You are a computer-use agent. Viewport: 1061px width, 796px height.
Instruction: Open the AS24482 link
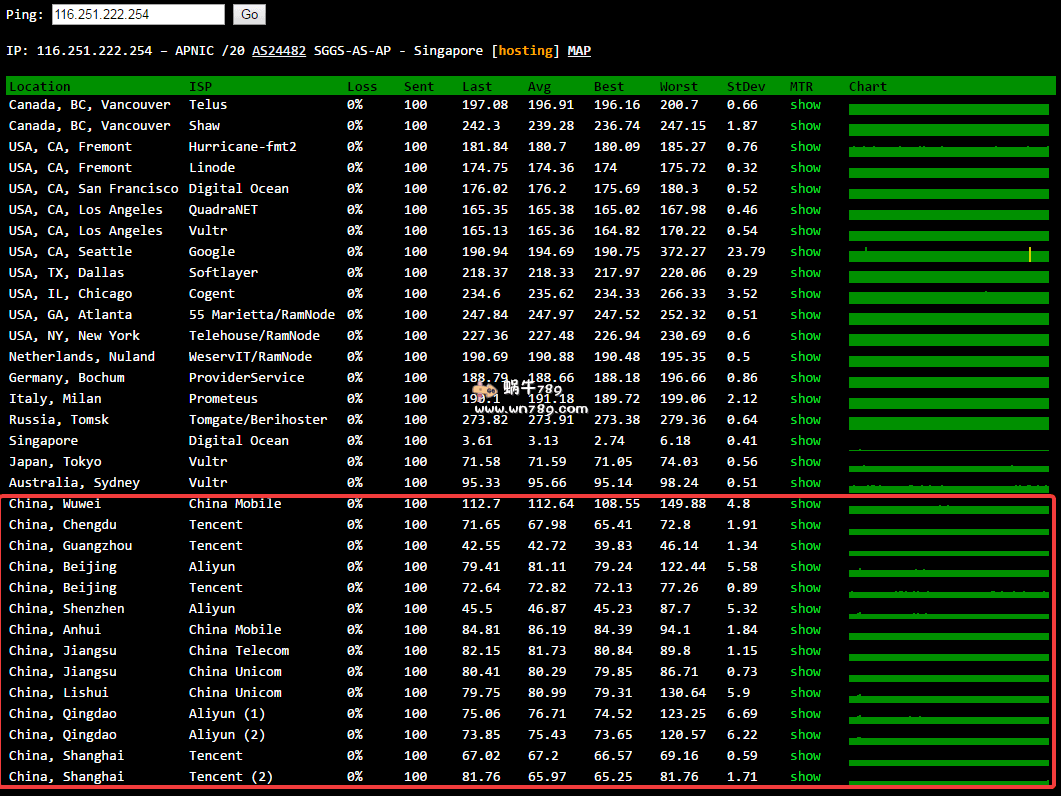[279, 51]
